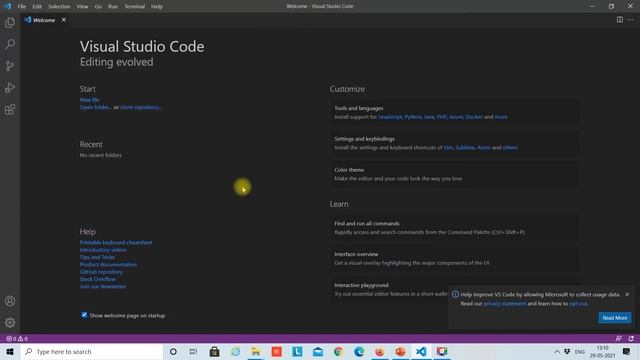The width and height of the screenshot is (640, 360).
Task: Open the Interface overview item
Action: pyautogui.click(x=454, y=258)
